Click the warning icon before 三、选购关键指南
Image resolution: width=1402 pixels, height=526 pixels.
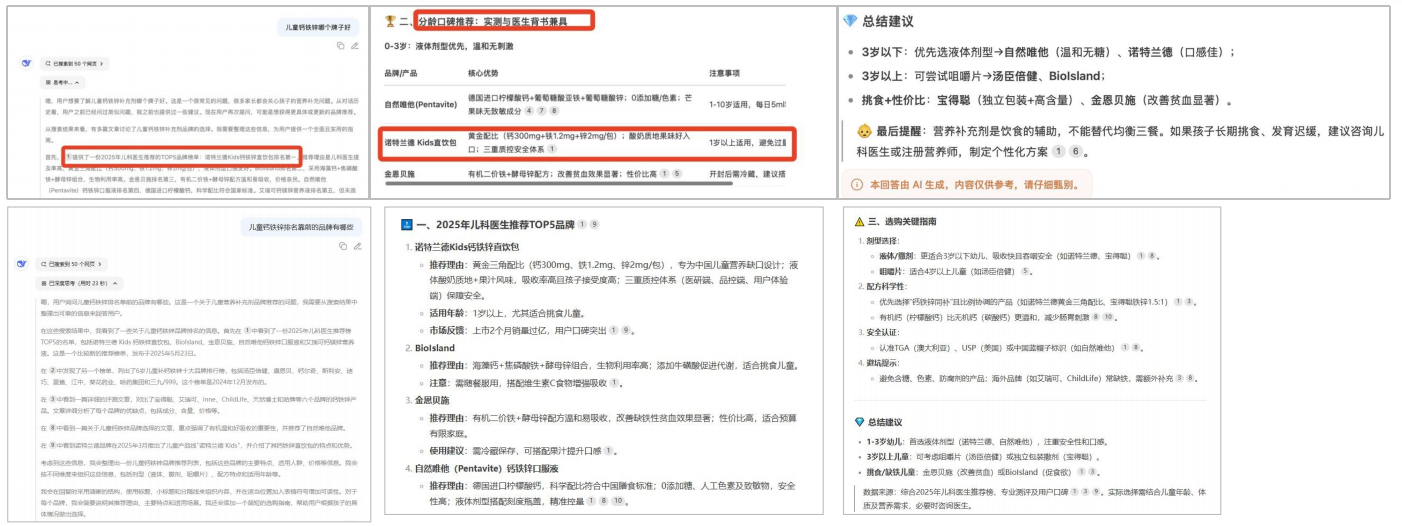[859, 222]
